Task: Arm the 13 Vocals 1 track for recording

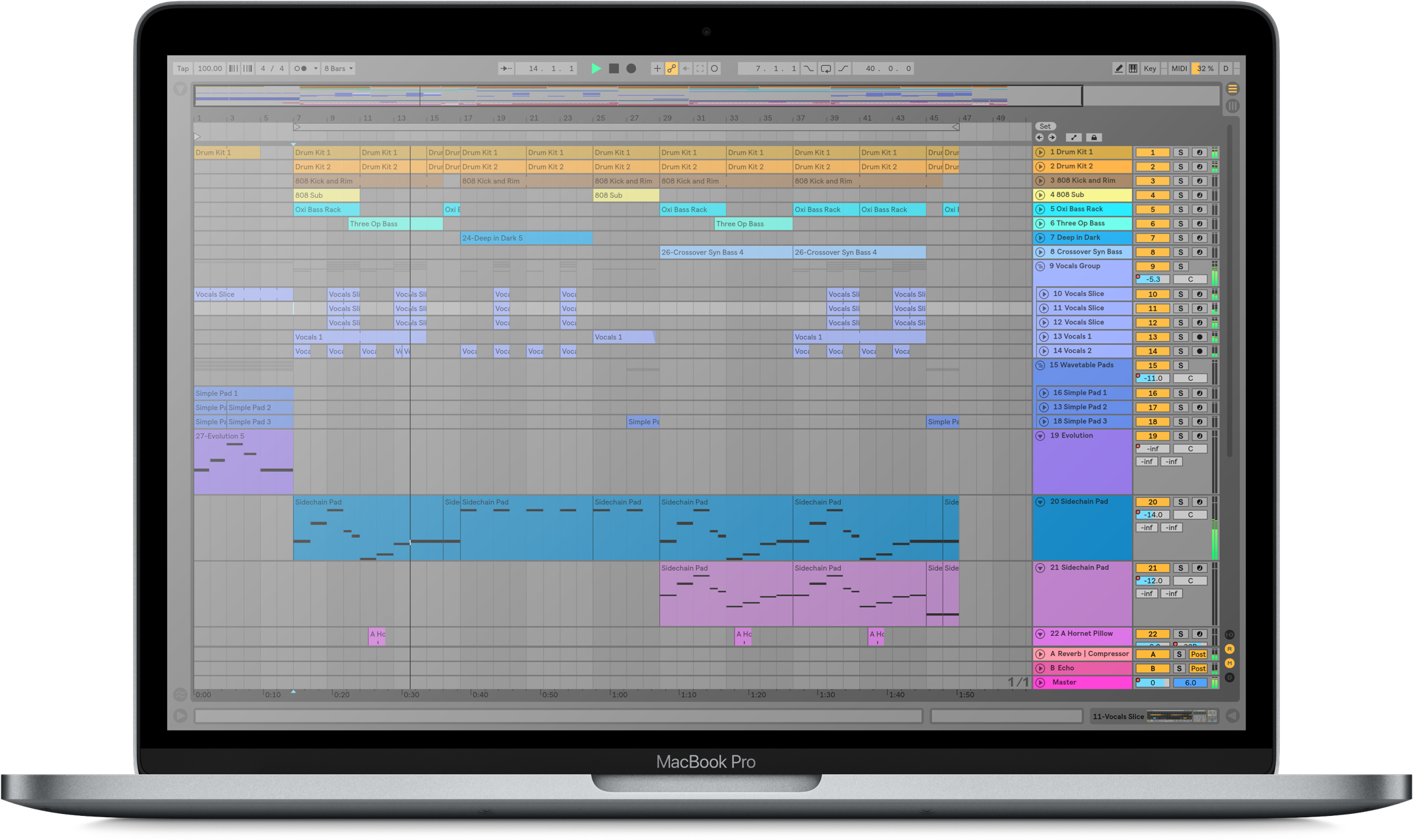Action: point(1199,337)
